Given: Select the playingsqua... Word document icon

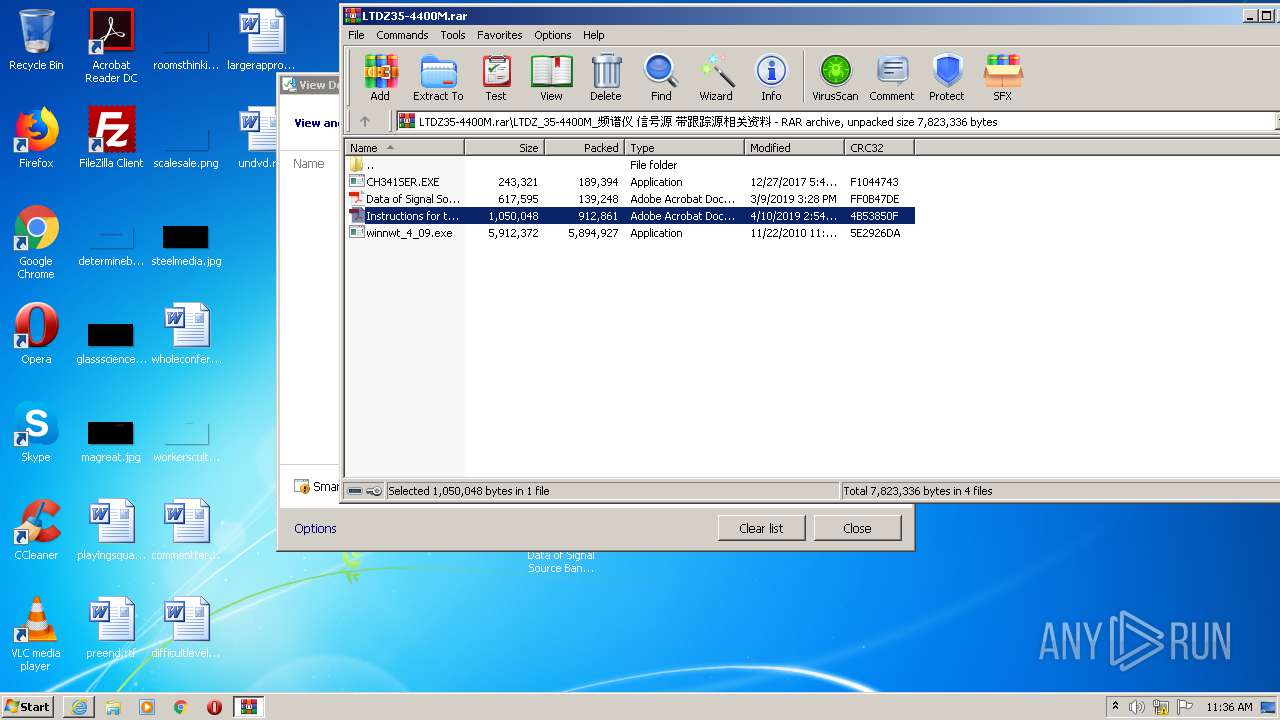Looking at the screenshot, I should click(x=111, y=530).
